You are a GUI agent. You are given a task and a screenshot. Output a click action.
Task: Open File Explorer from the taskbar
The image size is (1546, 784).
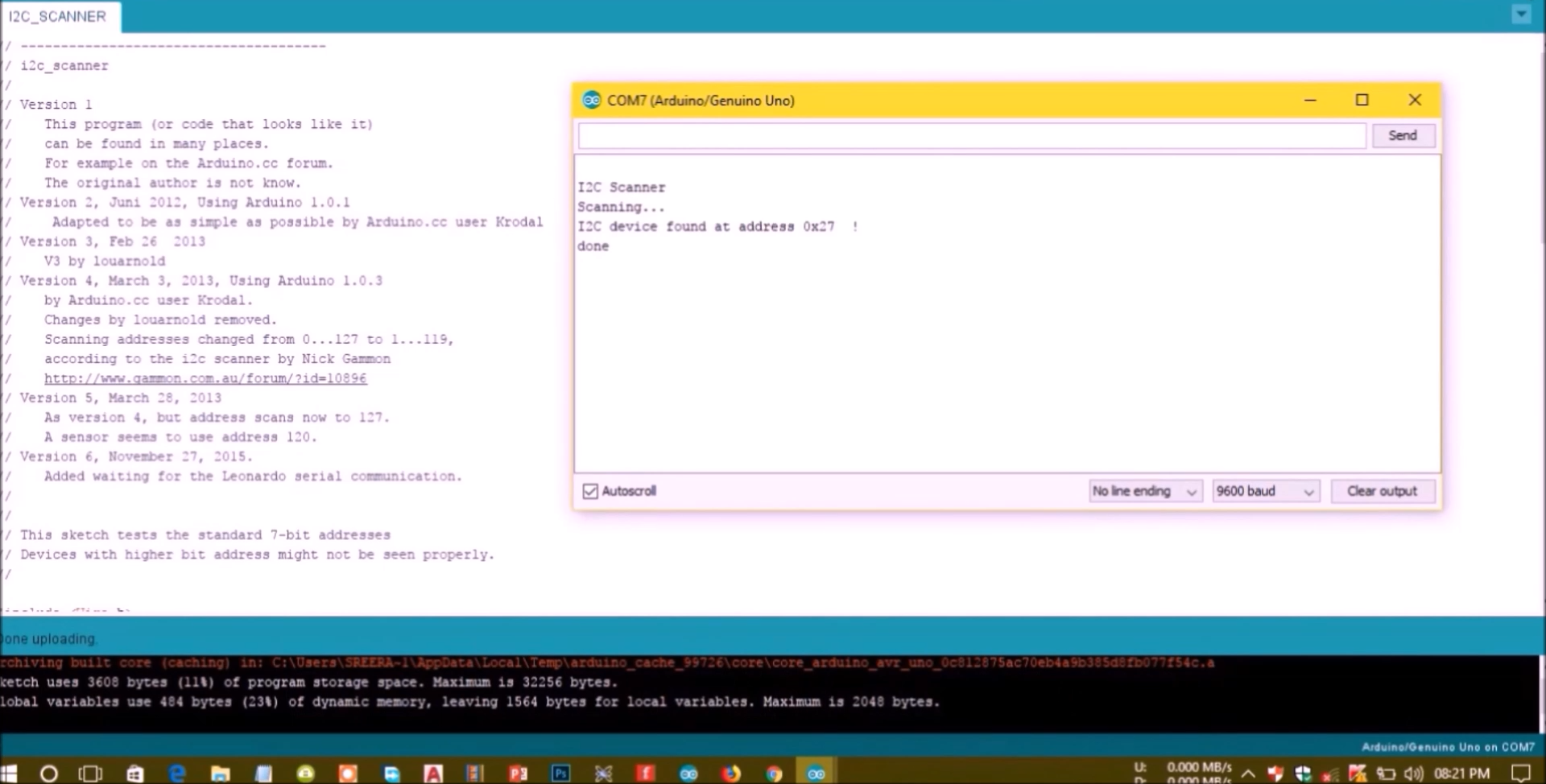(x=220, y=773)
